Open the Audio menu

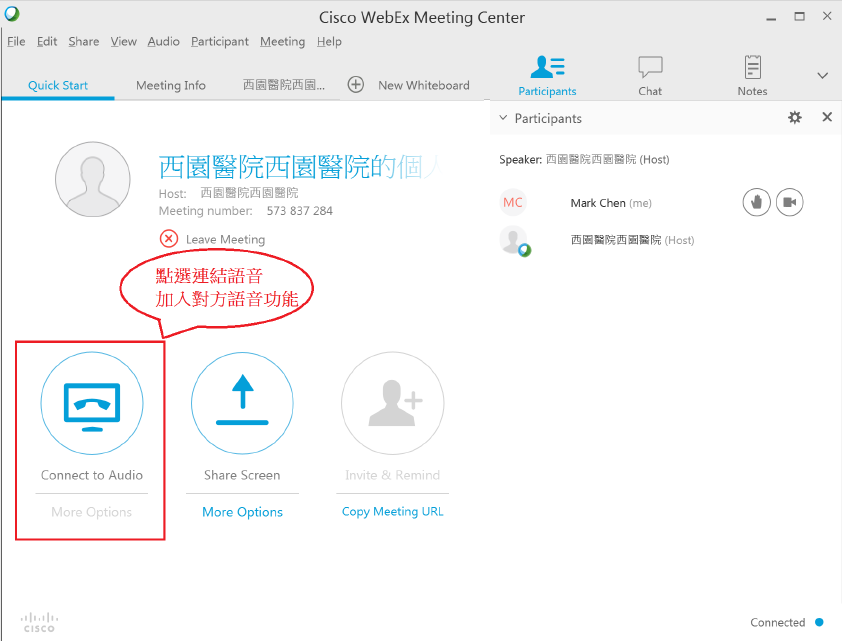[163, 42]
